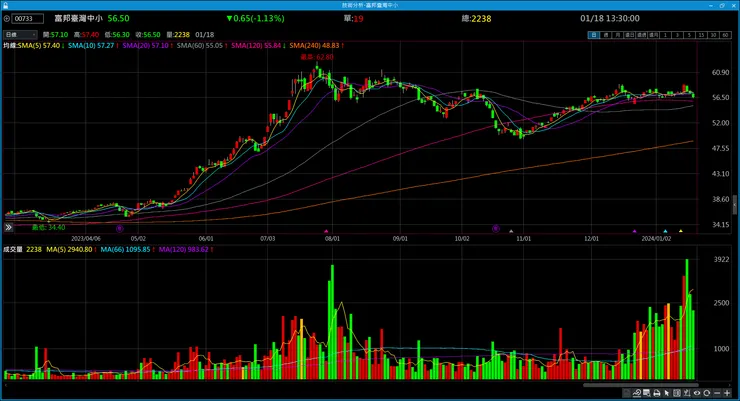Click the refresh circle icon in bottom toolbar
740x401 pixels.
pyautogui.click(x=706, y=393)
